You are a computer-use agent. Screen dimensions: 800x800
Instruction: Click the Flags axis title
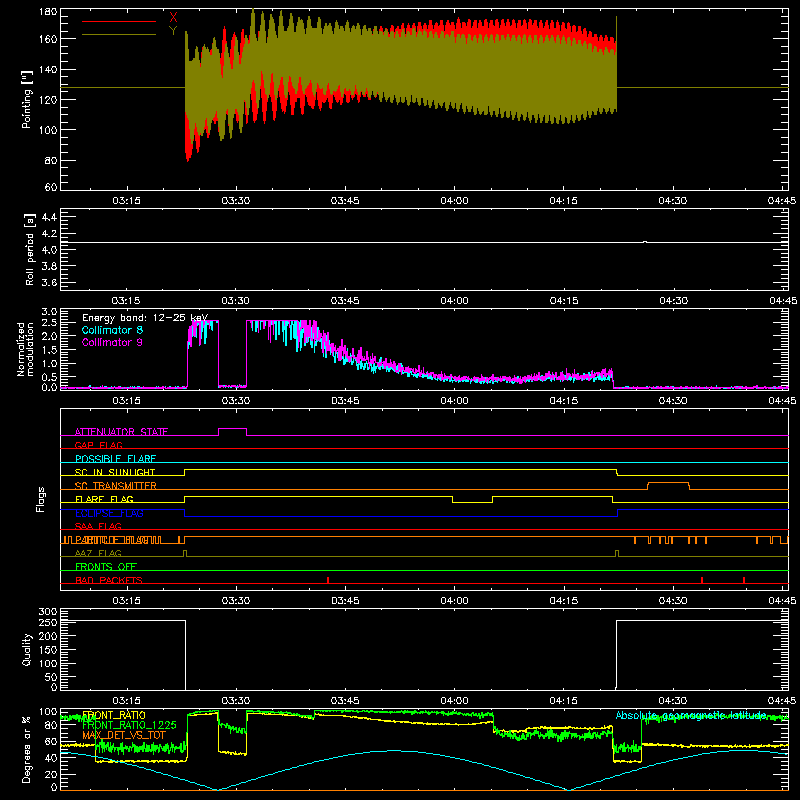coord(40,499)
